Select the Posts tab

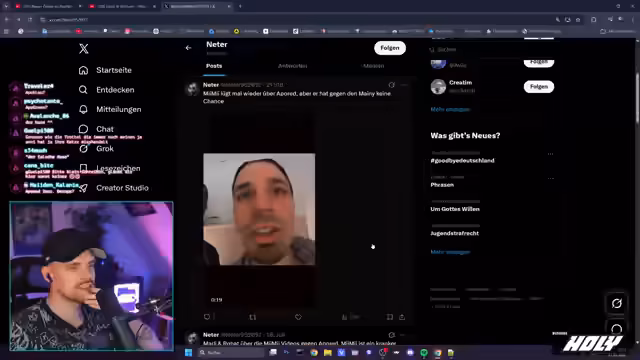[x=214, y=66]
